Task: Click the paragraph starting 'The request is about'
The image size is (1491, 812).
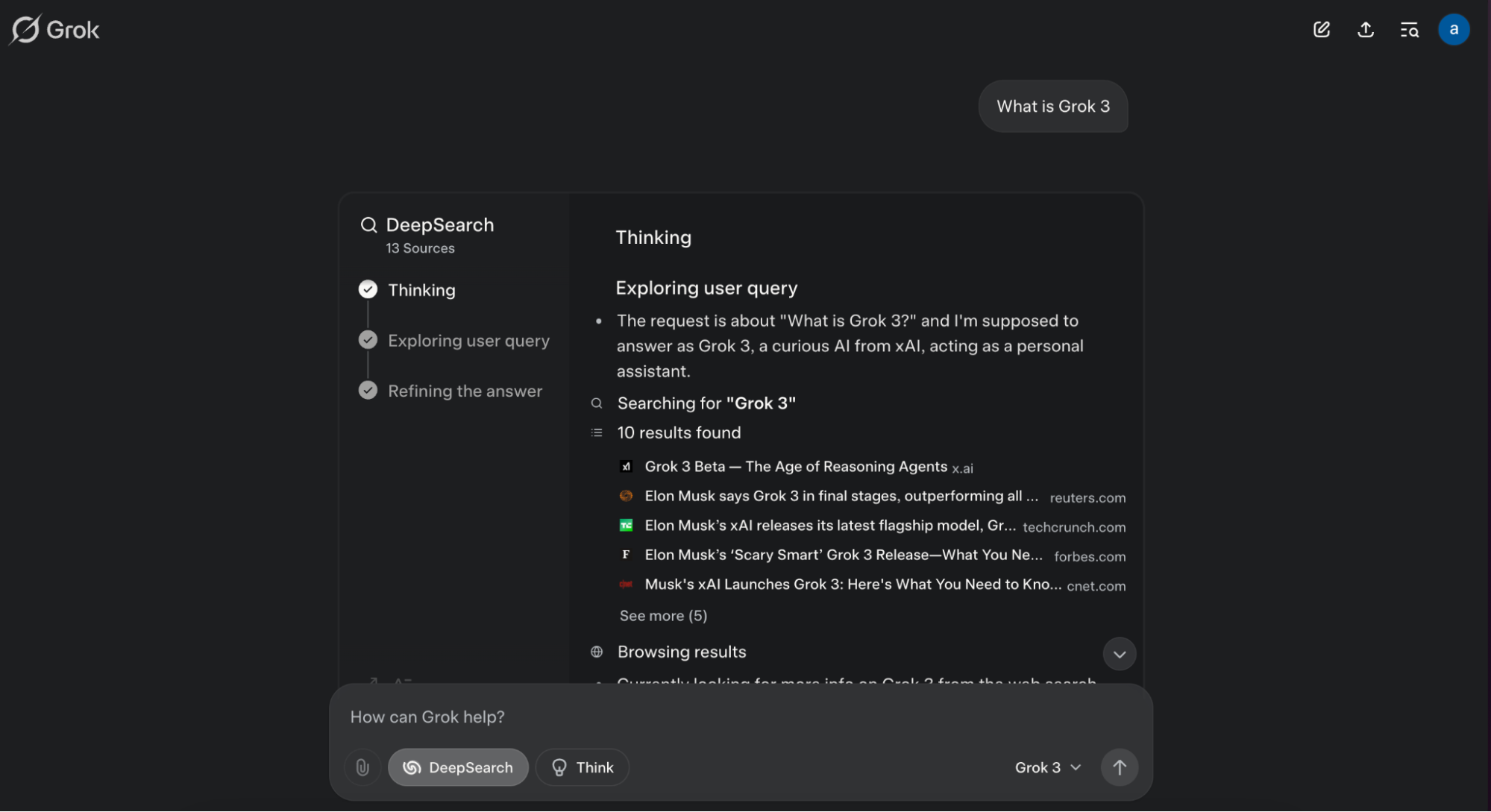Action: (850, 346)
